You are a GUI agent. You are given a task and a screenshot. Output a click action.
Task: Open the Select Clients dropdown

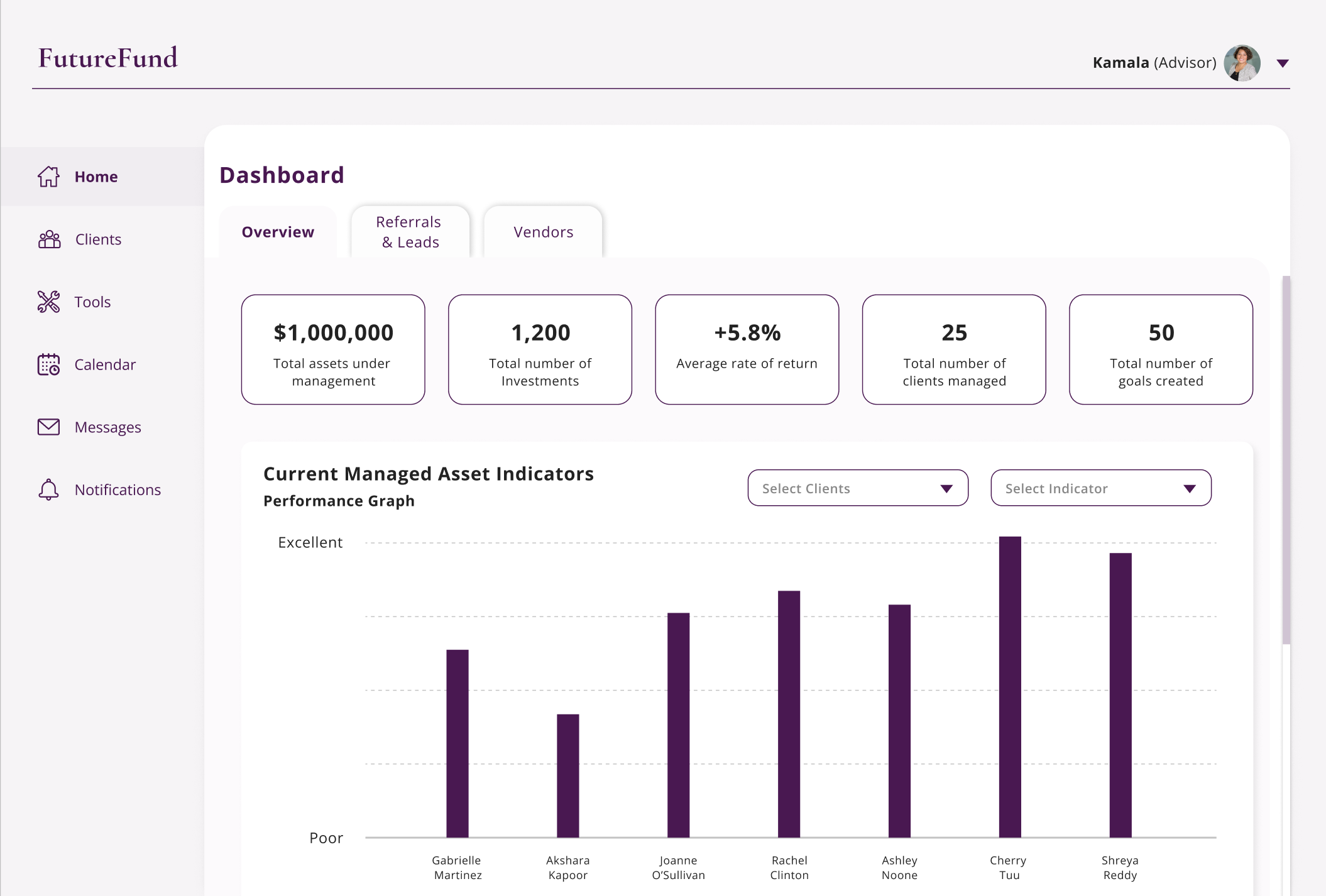coord(858,488)
